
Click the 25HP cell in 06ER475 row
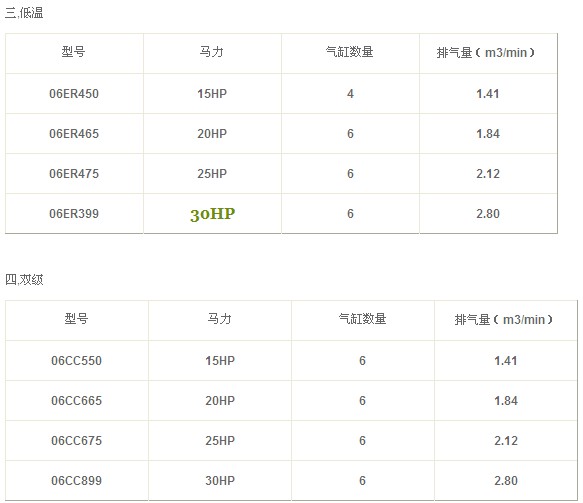click(212, 174)
